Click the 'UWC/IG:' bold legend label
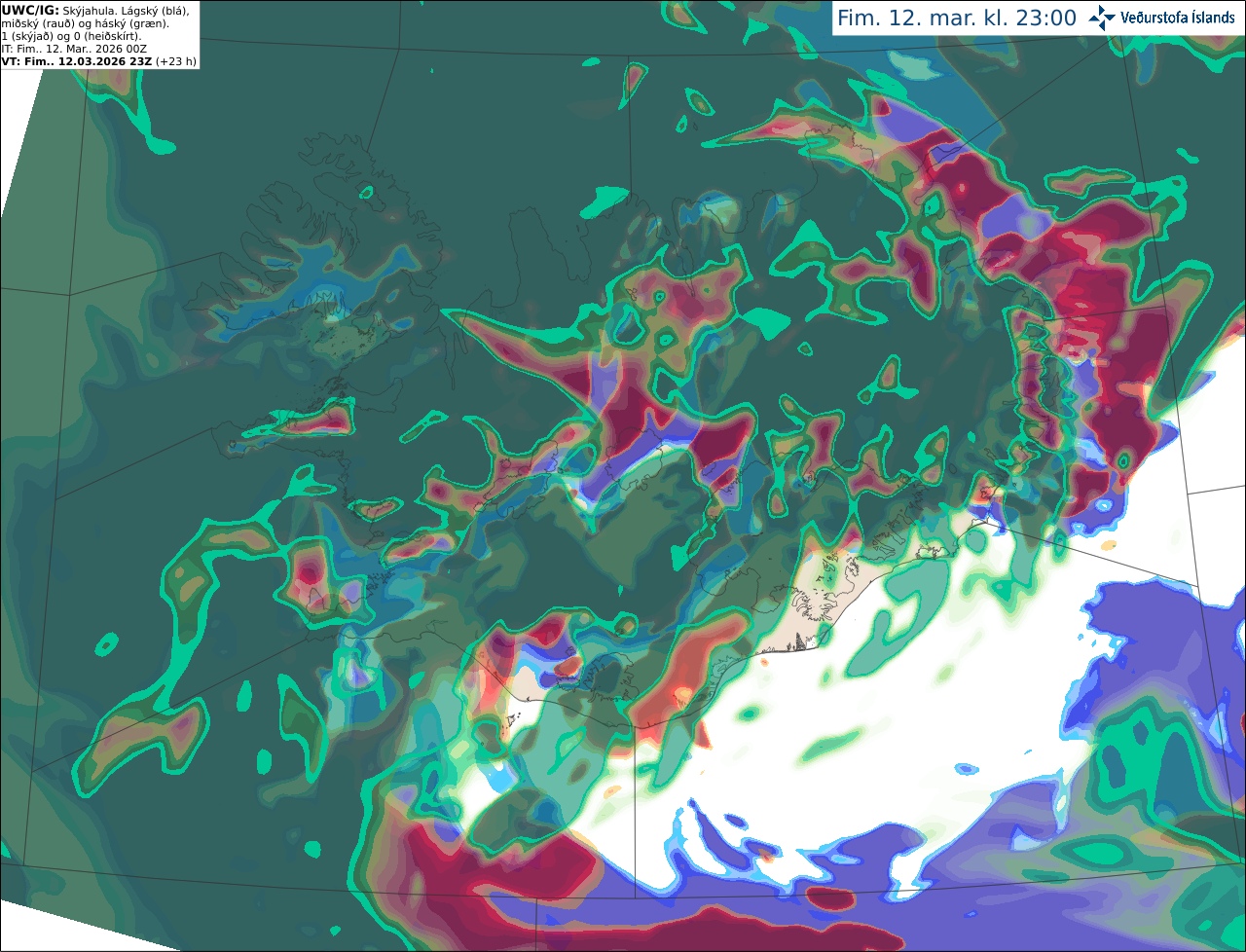The width and height of the screenshot is (1246, 952). 30,10
